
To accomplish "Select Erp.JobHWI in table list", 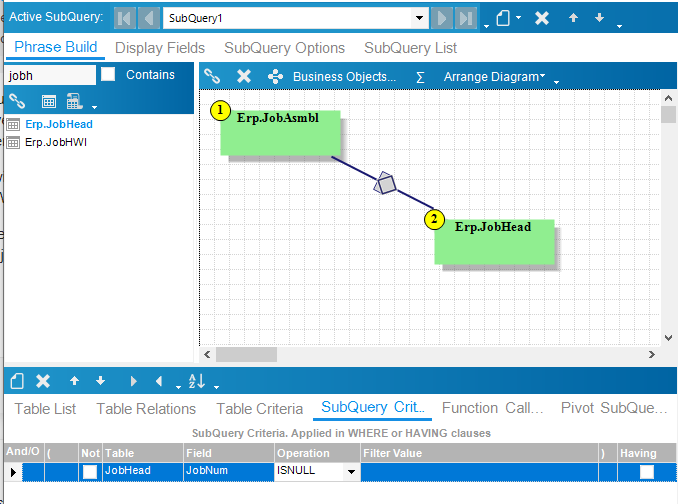I will click(56, 142).
